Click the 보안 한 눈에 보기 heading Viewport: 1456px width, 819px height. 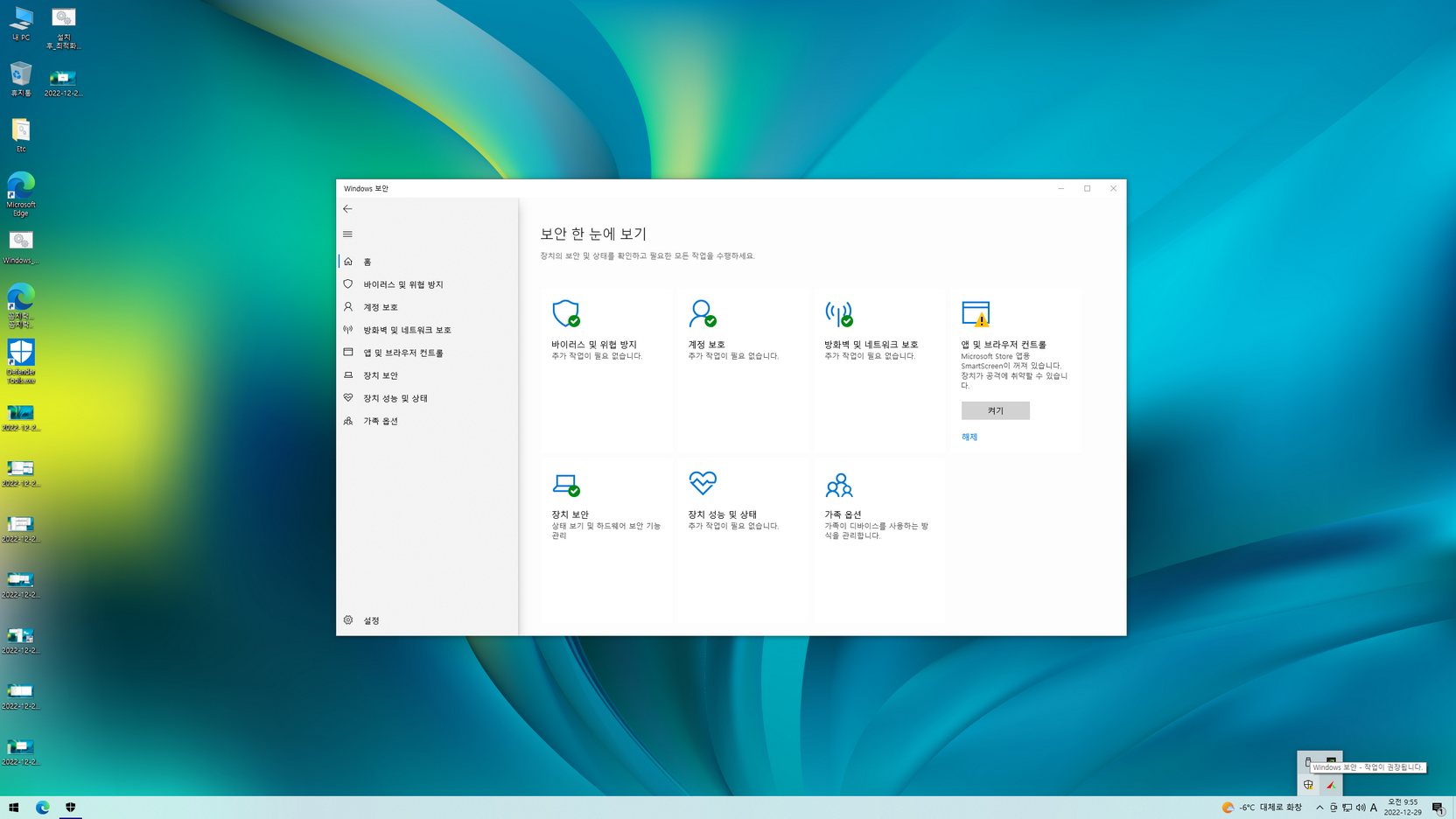pos(593,234)
